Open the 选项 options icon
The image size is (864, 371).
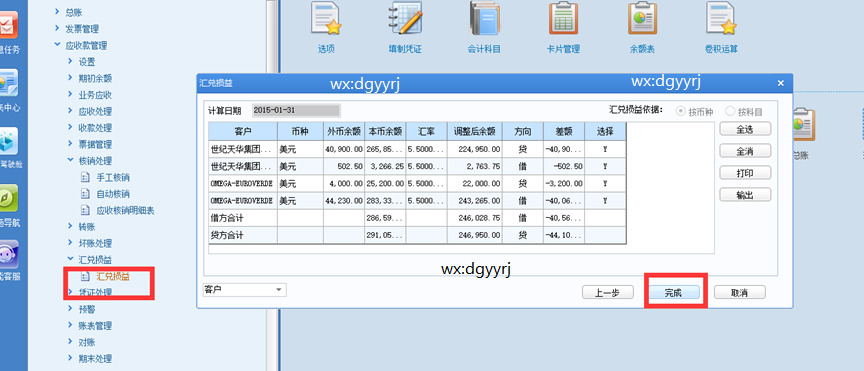[326, 19]
